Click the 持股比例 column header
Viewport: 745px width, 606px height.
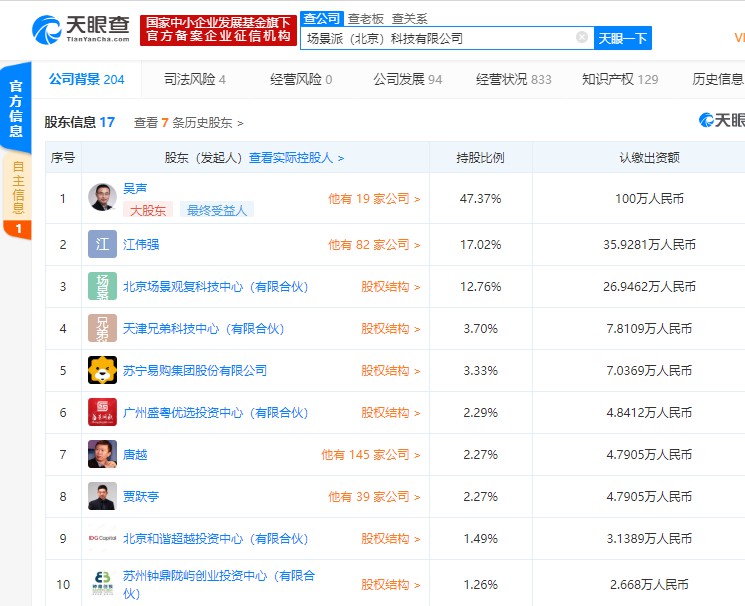click(x=480, y=158)
